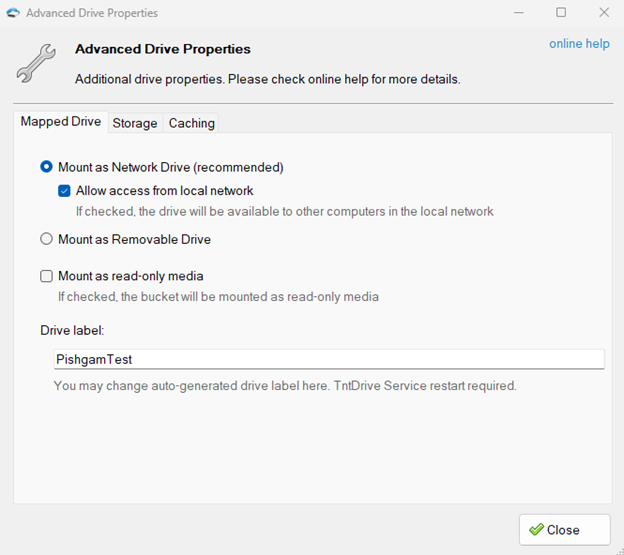Open the online help link
The width and height of the screenshot is (624, 555).
(x=579, y=43)
